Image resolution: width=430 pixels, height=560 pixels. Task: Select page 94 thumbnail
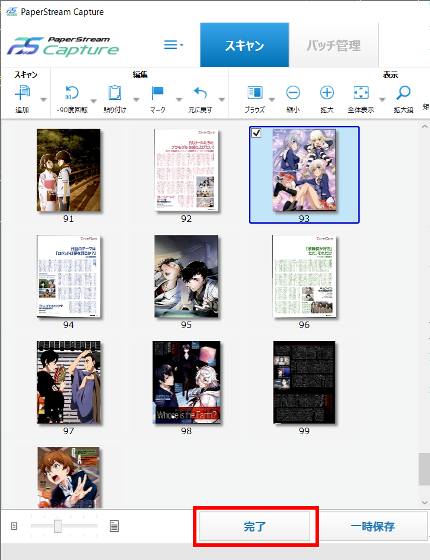click(68, 276)
